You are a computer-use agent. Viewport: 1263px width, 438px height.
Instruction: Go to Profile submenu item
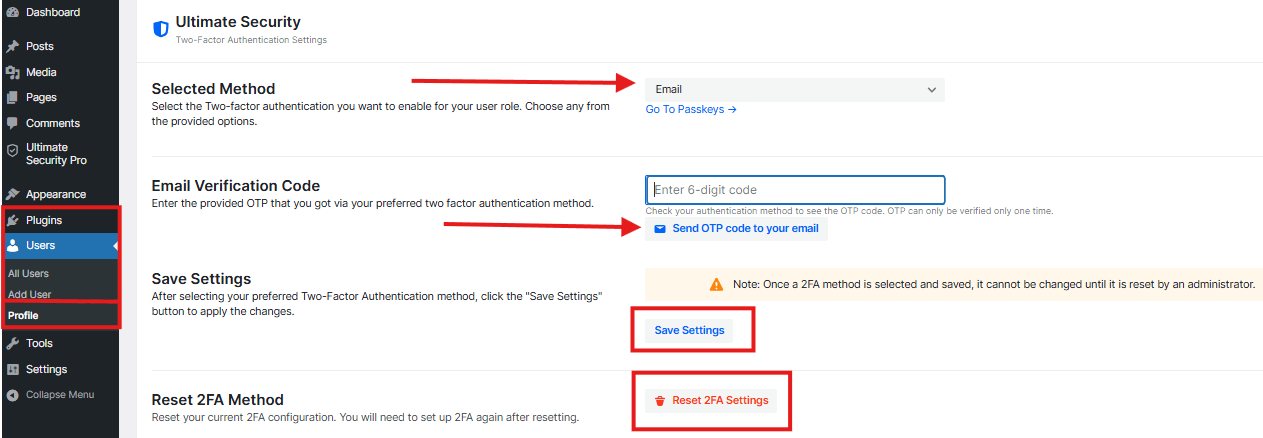point(23,315)
